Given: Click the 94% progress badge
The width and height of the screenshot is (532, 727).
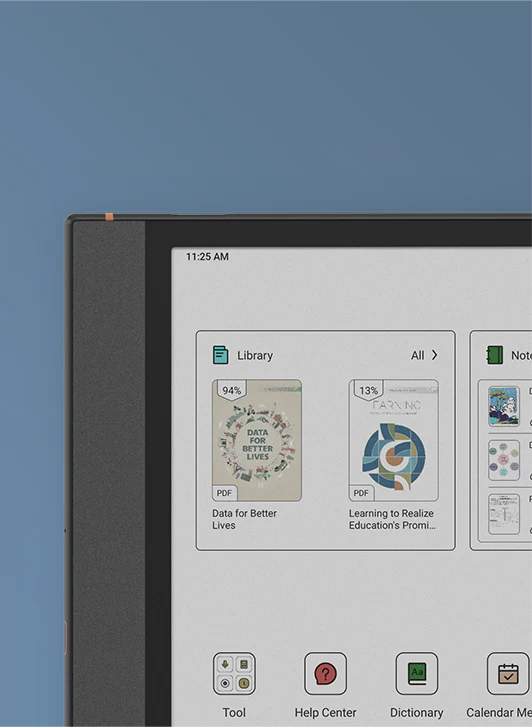Looking at the screenshot, I should tap(231, 390).
